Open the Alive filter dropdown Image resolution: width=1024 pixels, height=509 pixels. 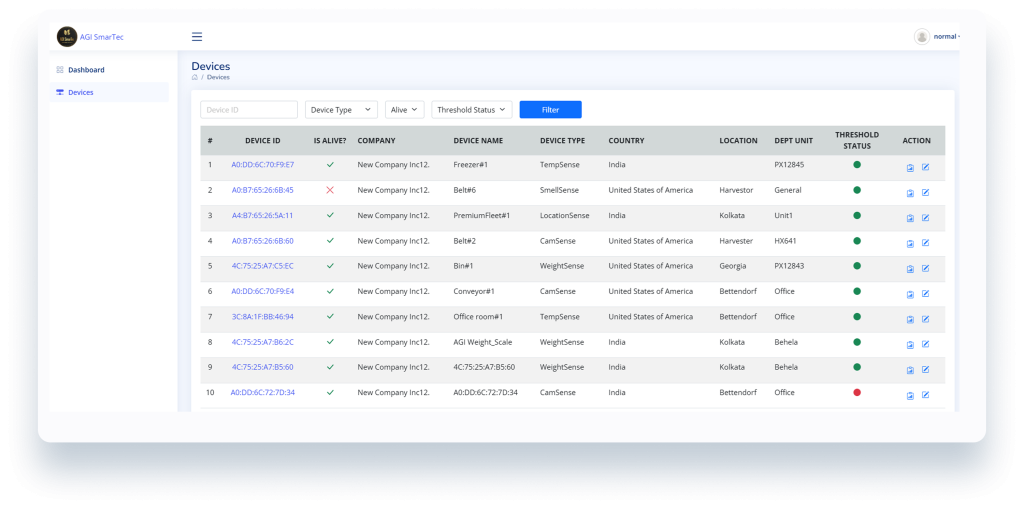point(405,110)
